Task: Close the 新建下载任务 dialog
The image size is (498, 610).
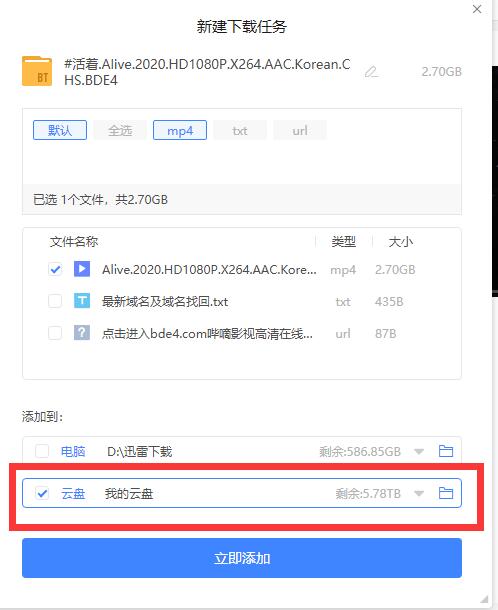Action: [477, 9]
